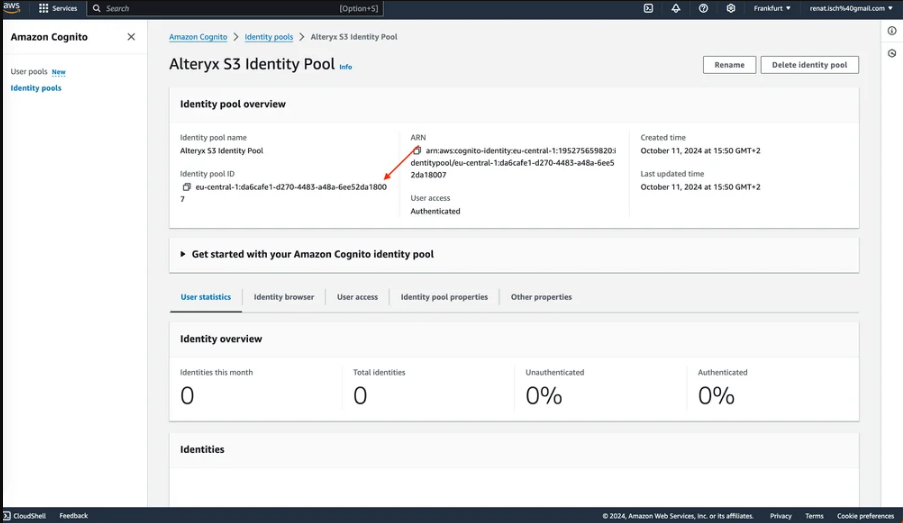This screenshot has width=903, height=523.
Task: Close the Amazon Cognito side navigation
Action: pyautogui.click(x=131, y=37)
